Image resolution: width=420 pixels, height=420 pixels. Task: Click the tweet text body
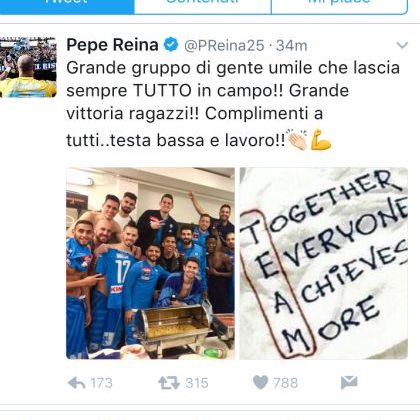click(x=233, y=104)
